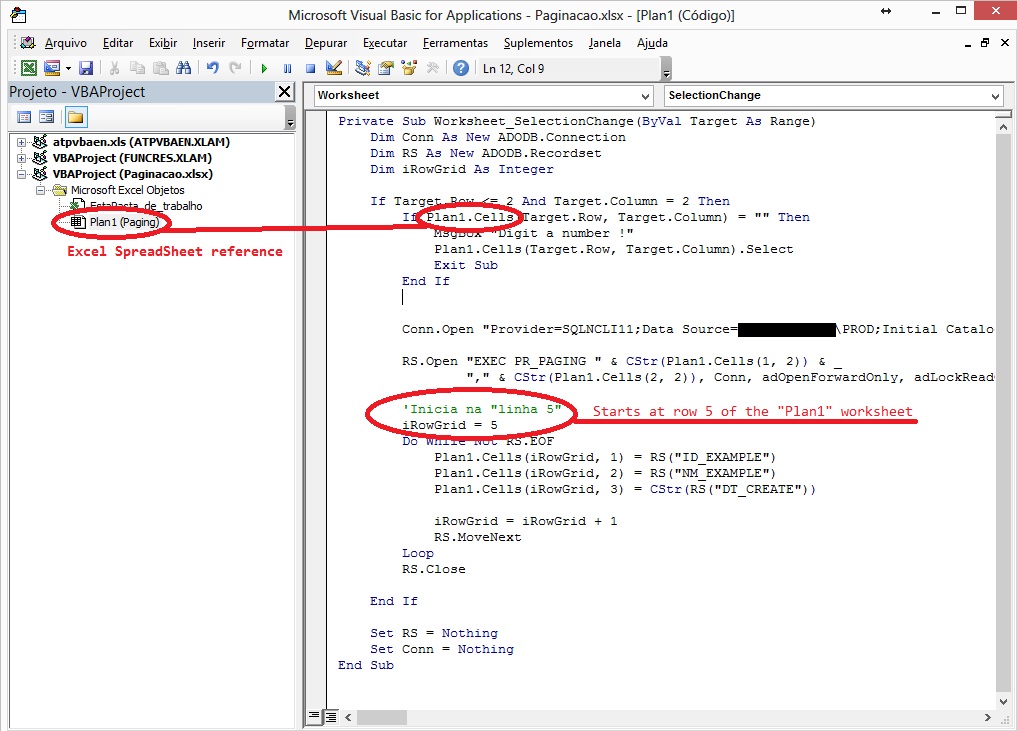This screenshot has height=731, width=1017.
Task: Click the Ln 12, Col 9 position indicator
Action: 514,69
